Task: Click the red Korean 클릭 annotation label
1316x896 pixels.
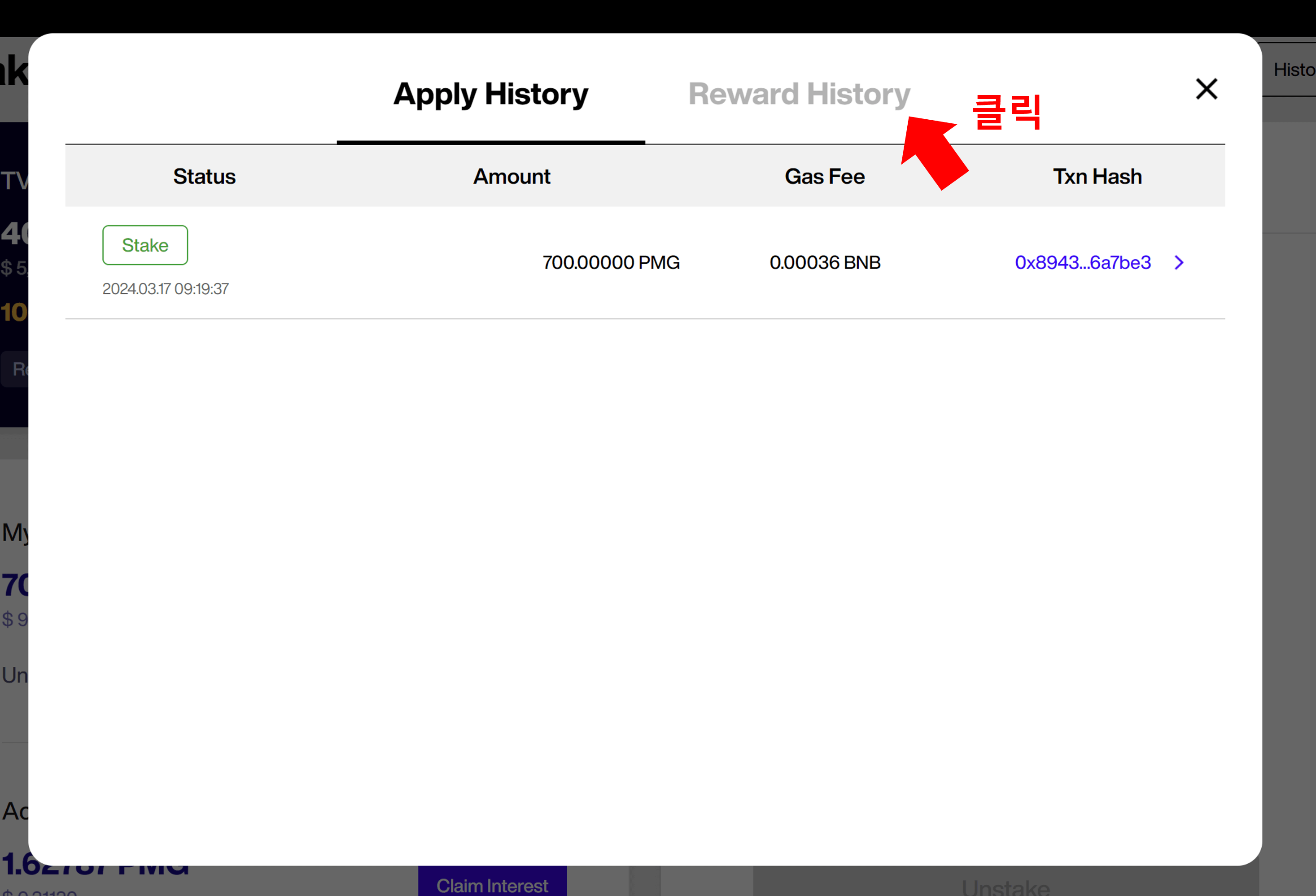Action: tap(1006, 112)
